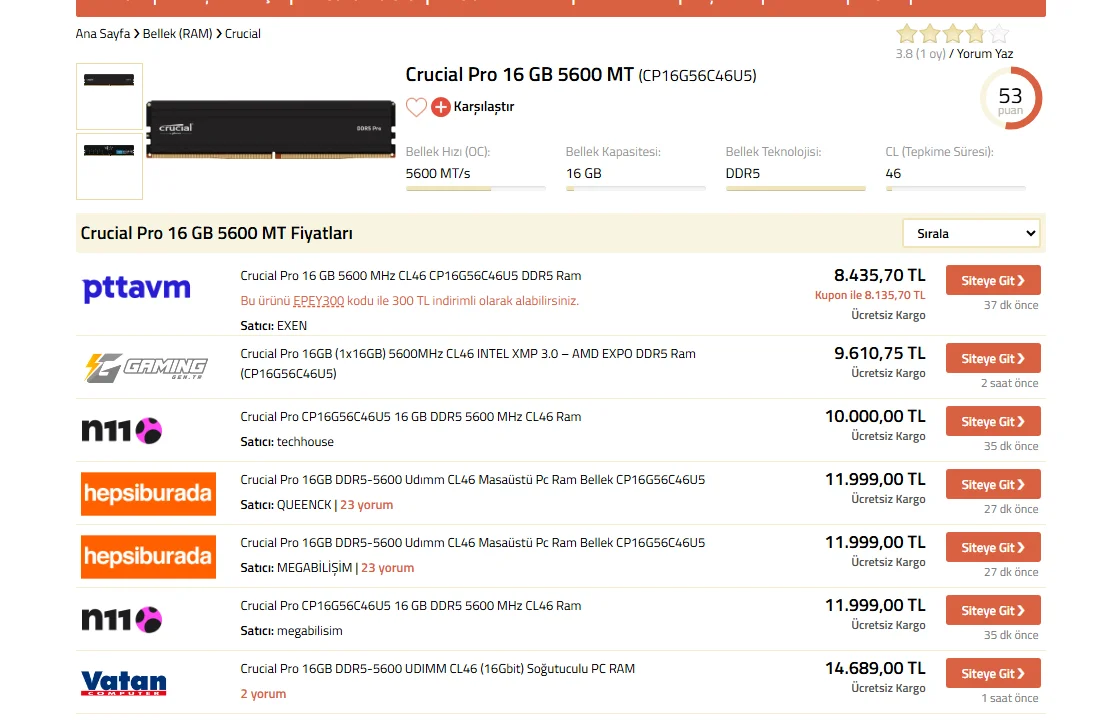Click the 8.435,70 TL price

tap(880, 275)
